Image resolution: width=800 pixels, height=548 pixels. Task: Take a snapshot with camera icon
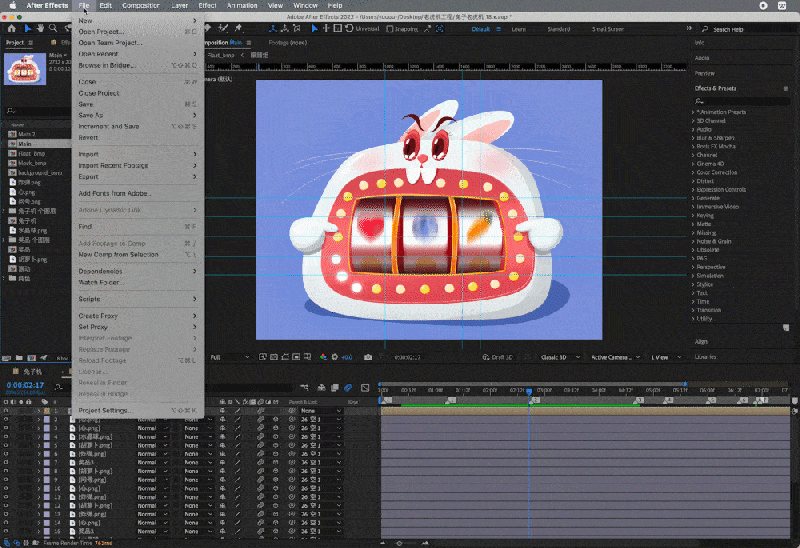click(x=368, y=357)
